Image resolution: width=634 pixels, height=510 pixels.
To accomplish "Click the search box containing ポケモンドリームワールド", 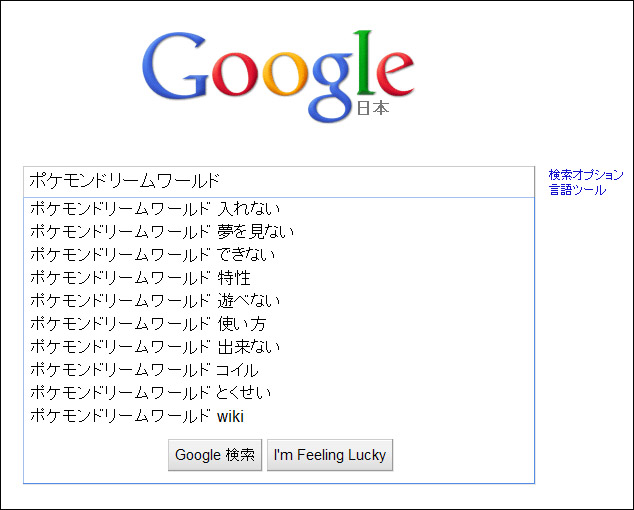I will click(279, 181).
